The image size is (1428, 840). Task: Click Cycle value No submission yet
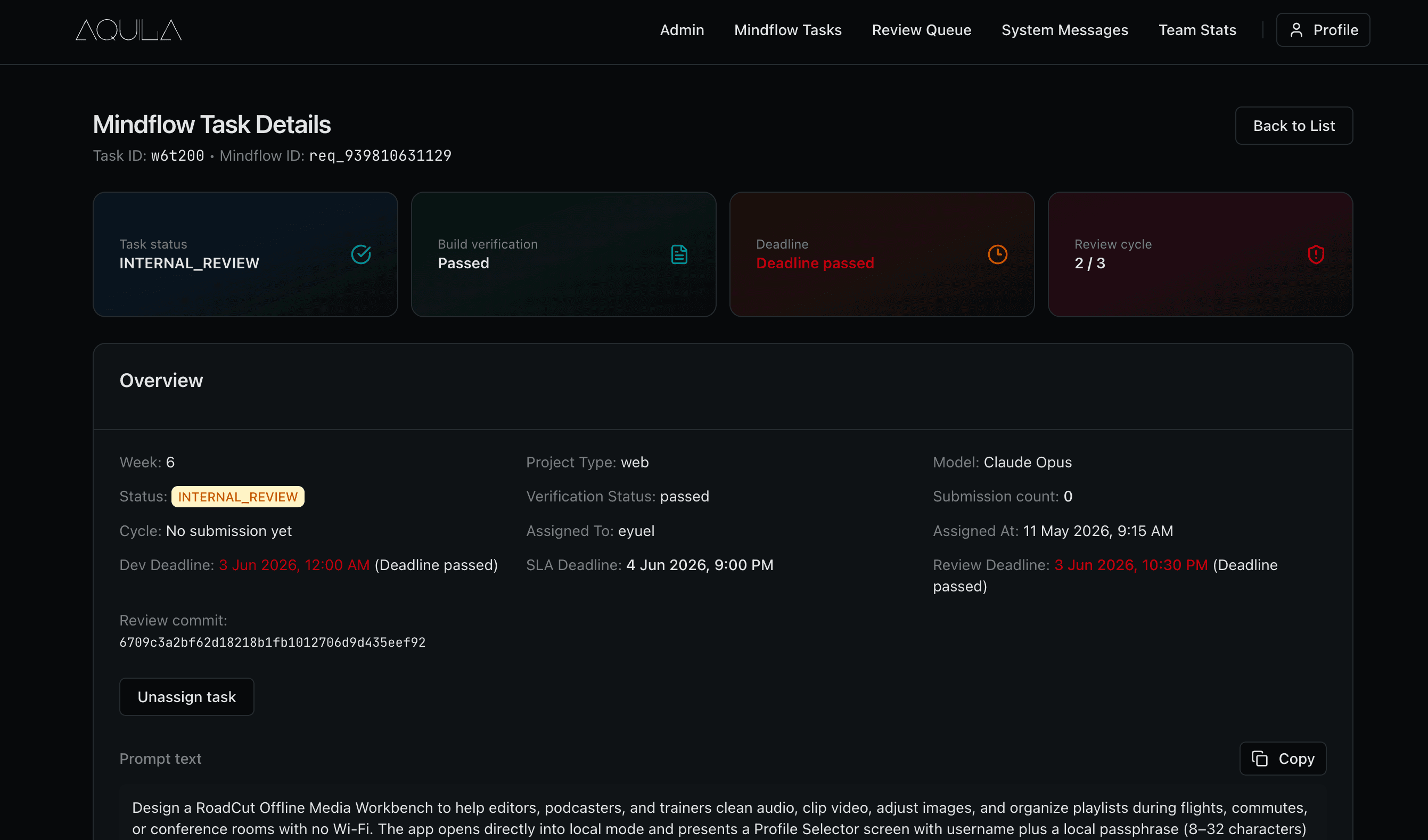[x=228, y=531]
